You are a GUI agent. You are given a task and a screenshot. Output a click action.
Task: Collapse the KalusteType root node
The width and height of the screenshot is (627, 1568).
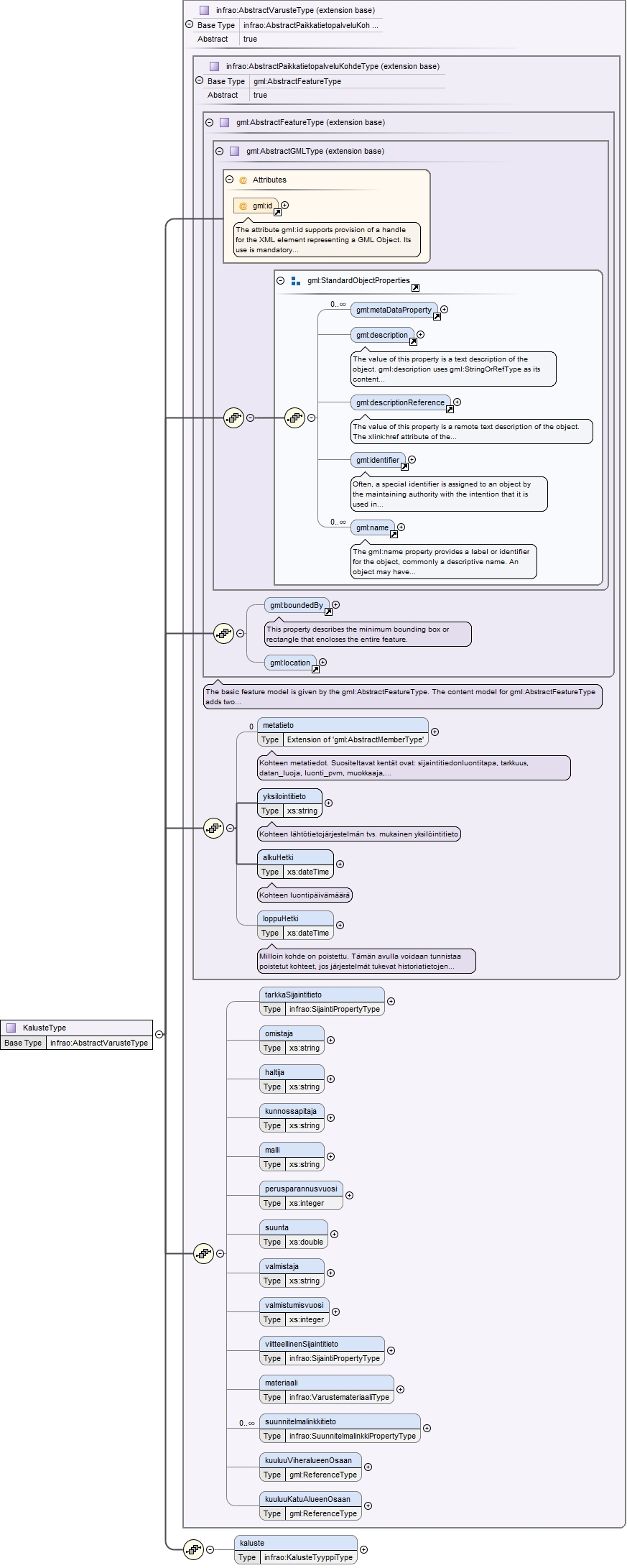pos(159,1035)
